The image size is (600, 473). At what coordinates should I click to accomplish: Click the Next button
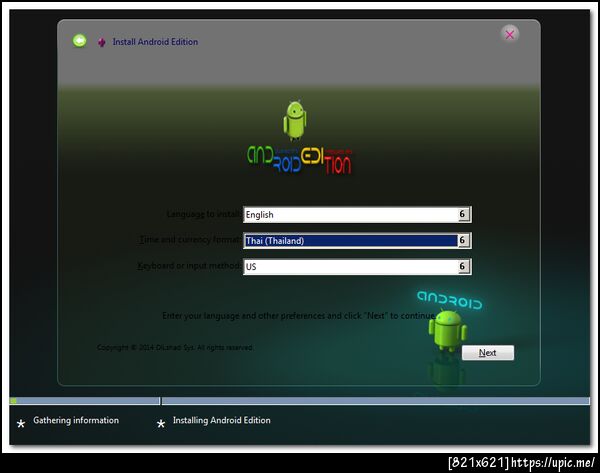tap(488, 352)
